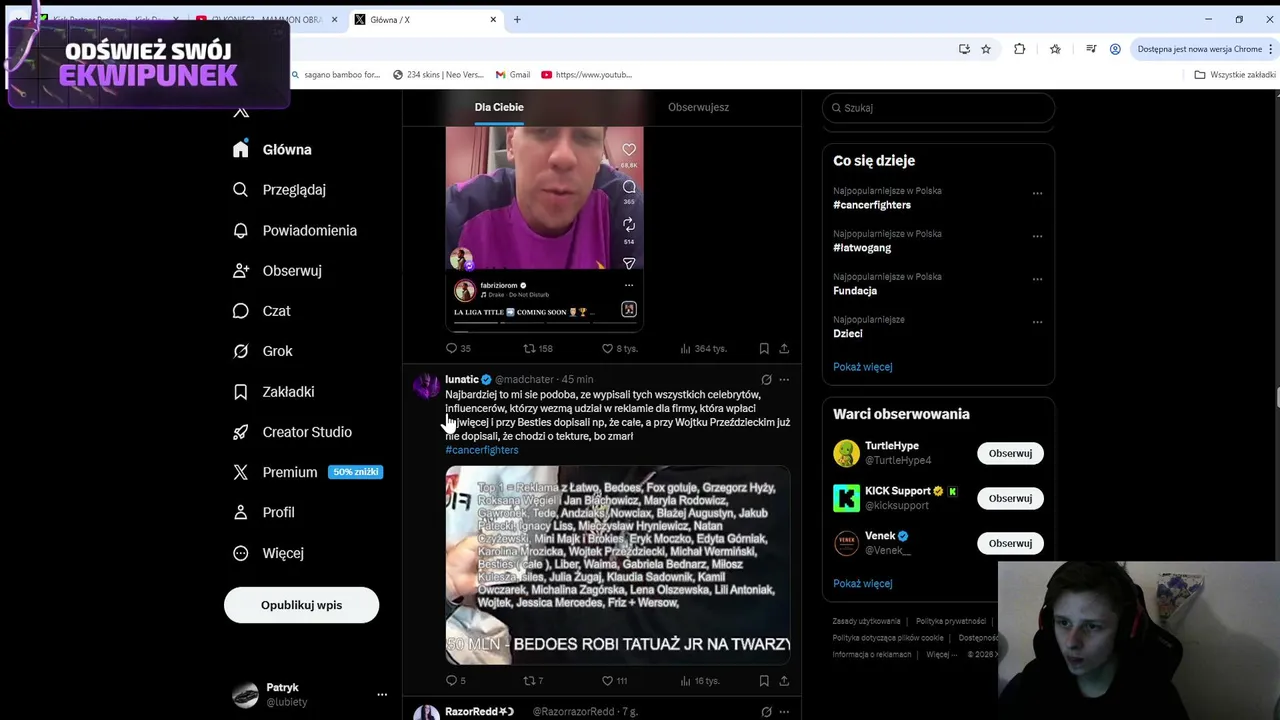The width and height of the screenshot is (1280, 720).
Task: Bookmark this page with Chrome star icon
Action: 986,49
